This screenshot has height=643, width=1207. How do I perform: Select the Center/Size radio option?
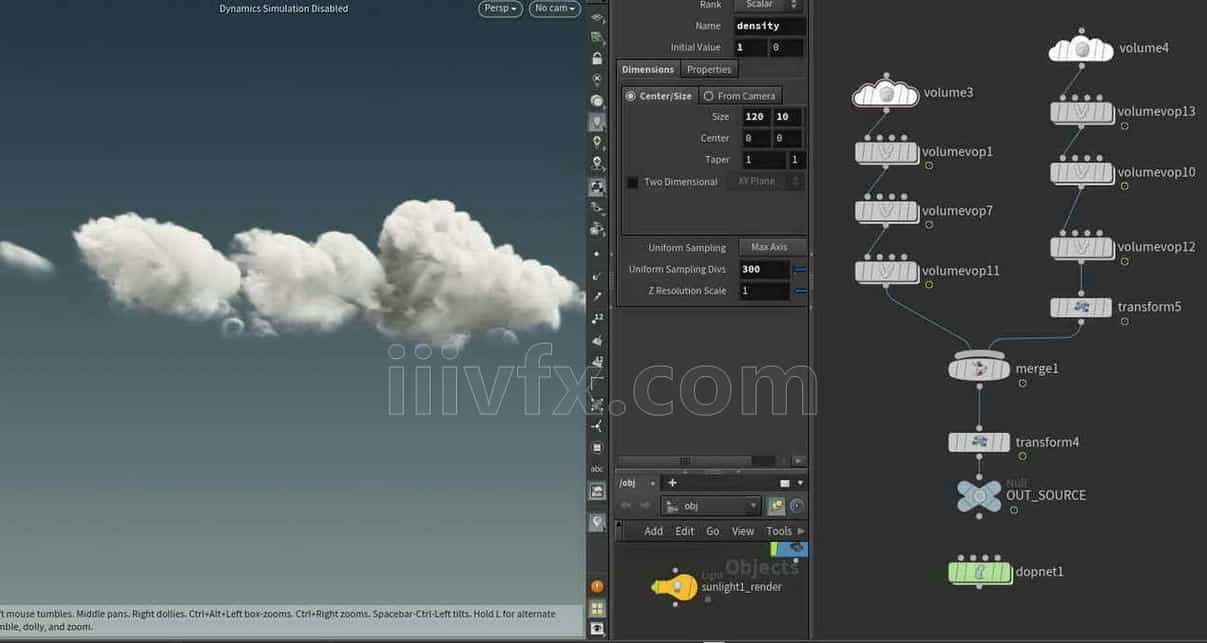pos(659,96)
